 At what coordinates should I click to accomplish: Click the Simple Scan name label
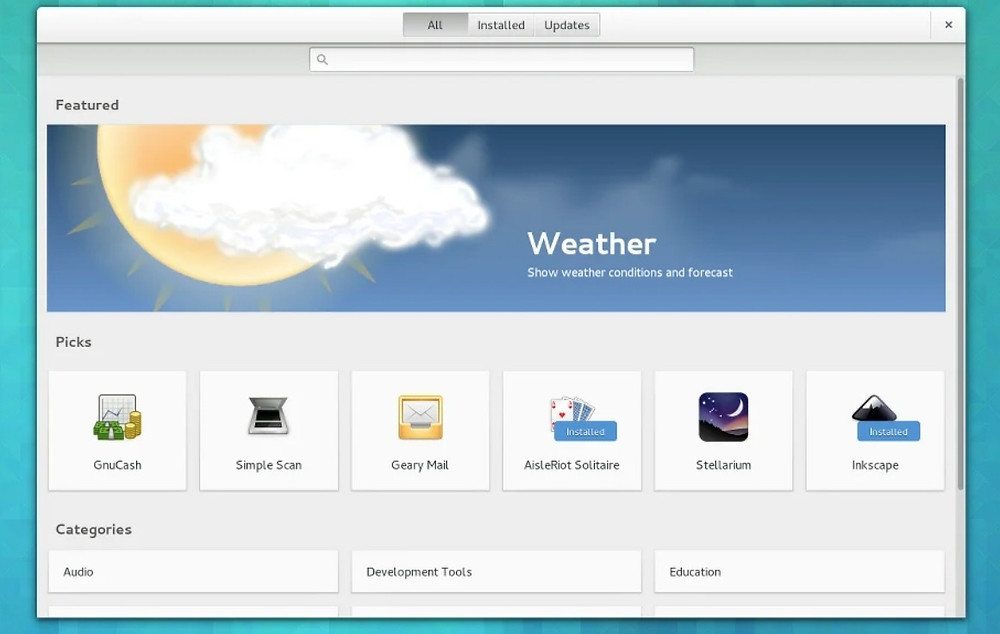[268, 465]
